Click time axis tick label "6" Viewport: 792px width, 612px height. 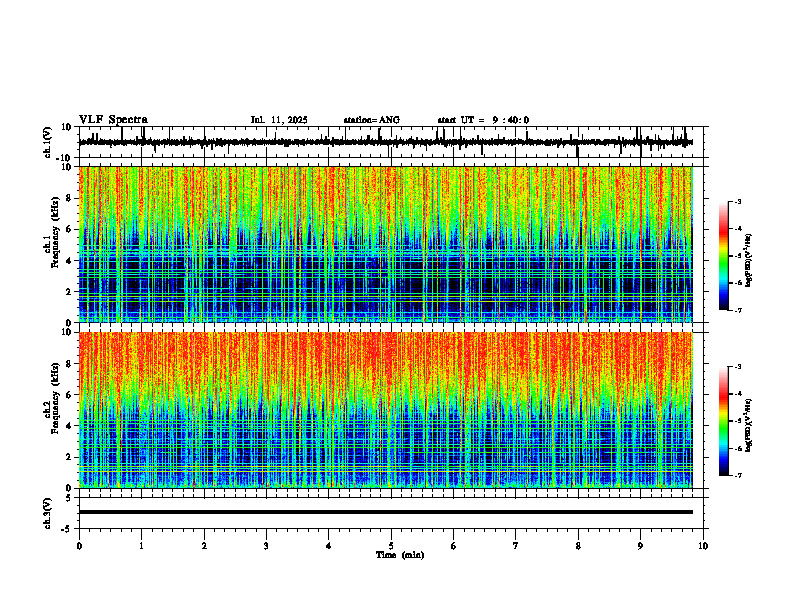pyautogui.click(x=454, y=546)
